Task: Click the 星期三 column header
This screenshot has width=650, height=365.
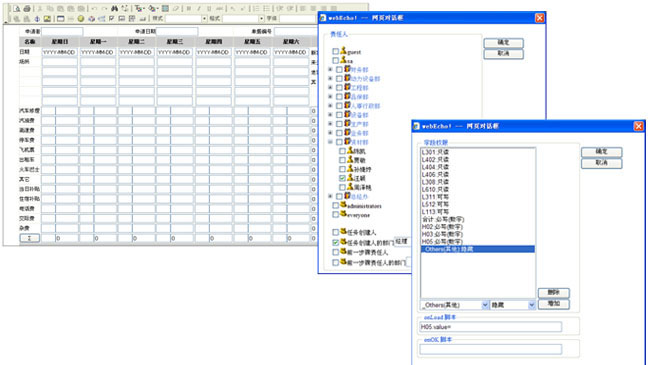Action: point(175,41)
